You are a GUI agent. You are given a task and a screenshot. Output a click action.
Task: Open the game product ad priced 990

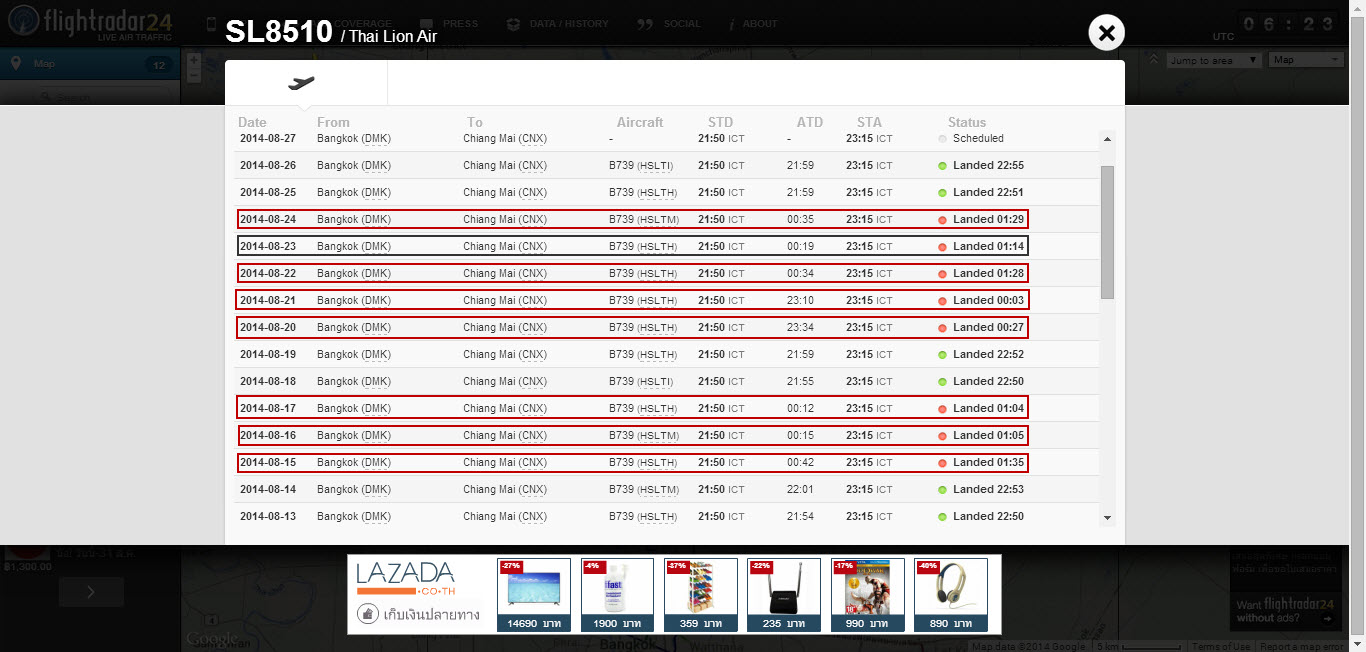click(x=868, y=594)
